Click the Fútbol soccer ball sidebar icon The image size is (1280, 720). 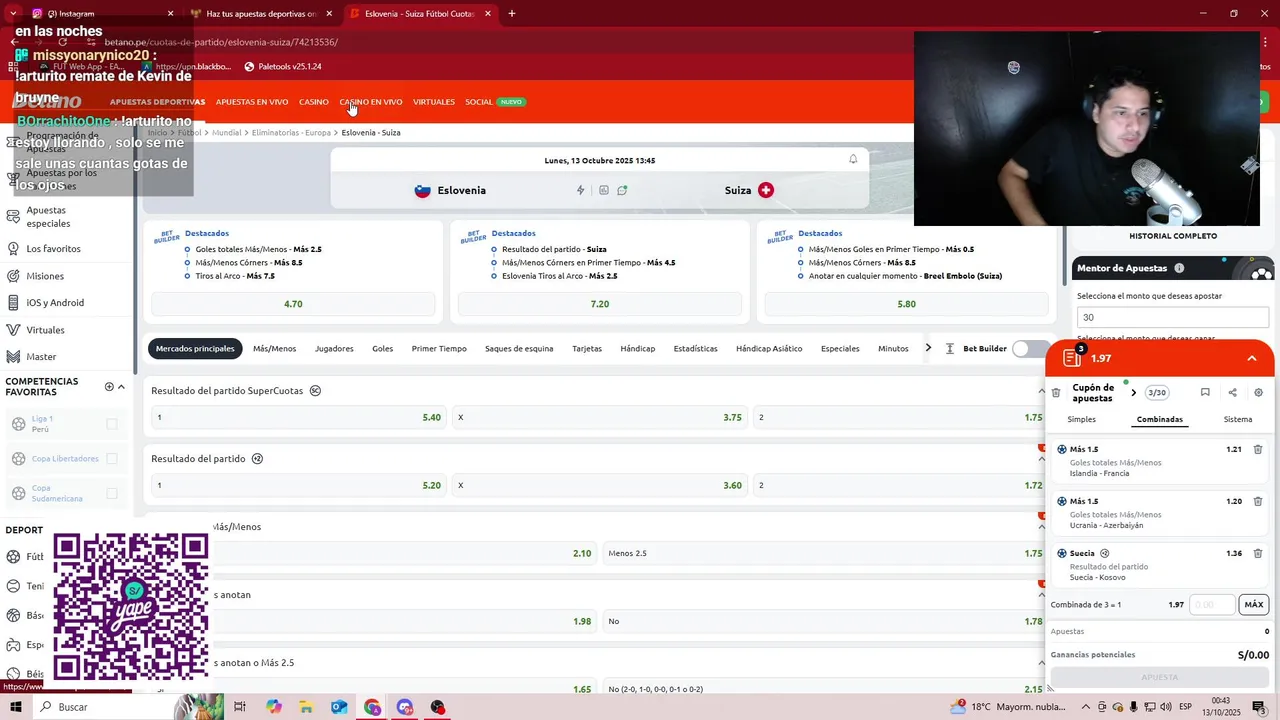tap(14, 557)
